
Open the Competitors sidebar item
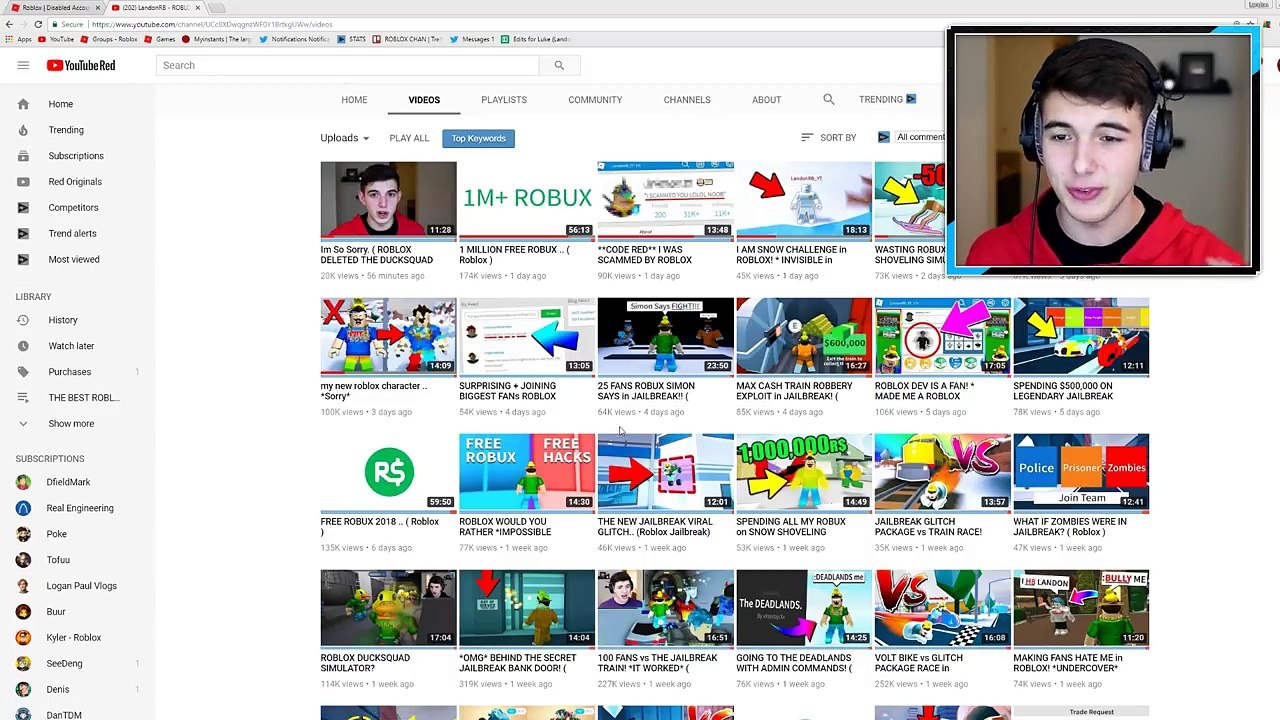73,208
